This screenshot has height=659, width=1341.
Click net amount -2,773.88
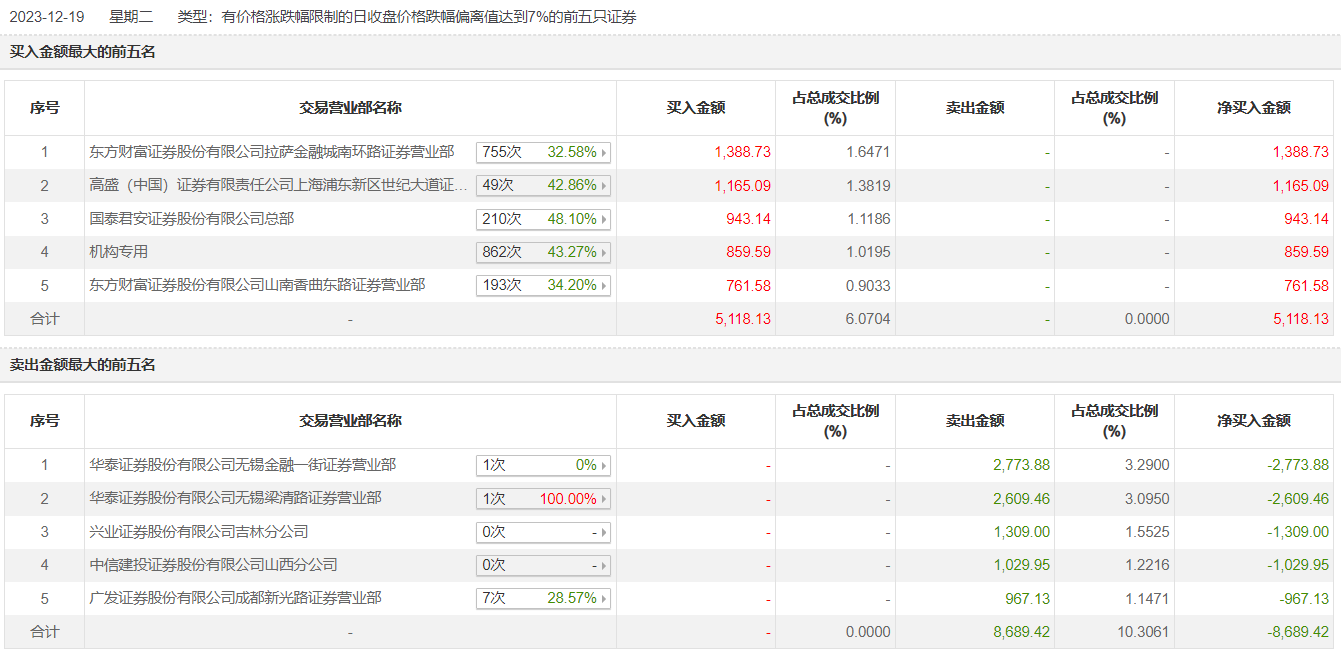pos(1298,465)
